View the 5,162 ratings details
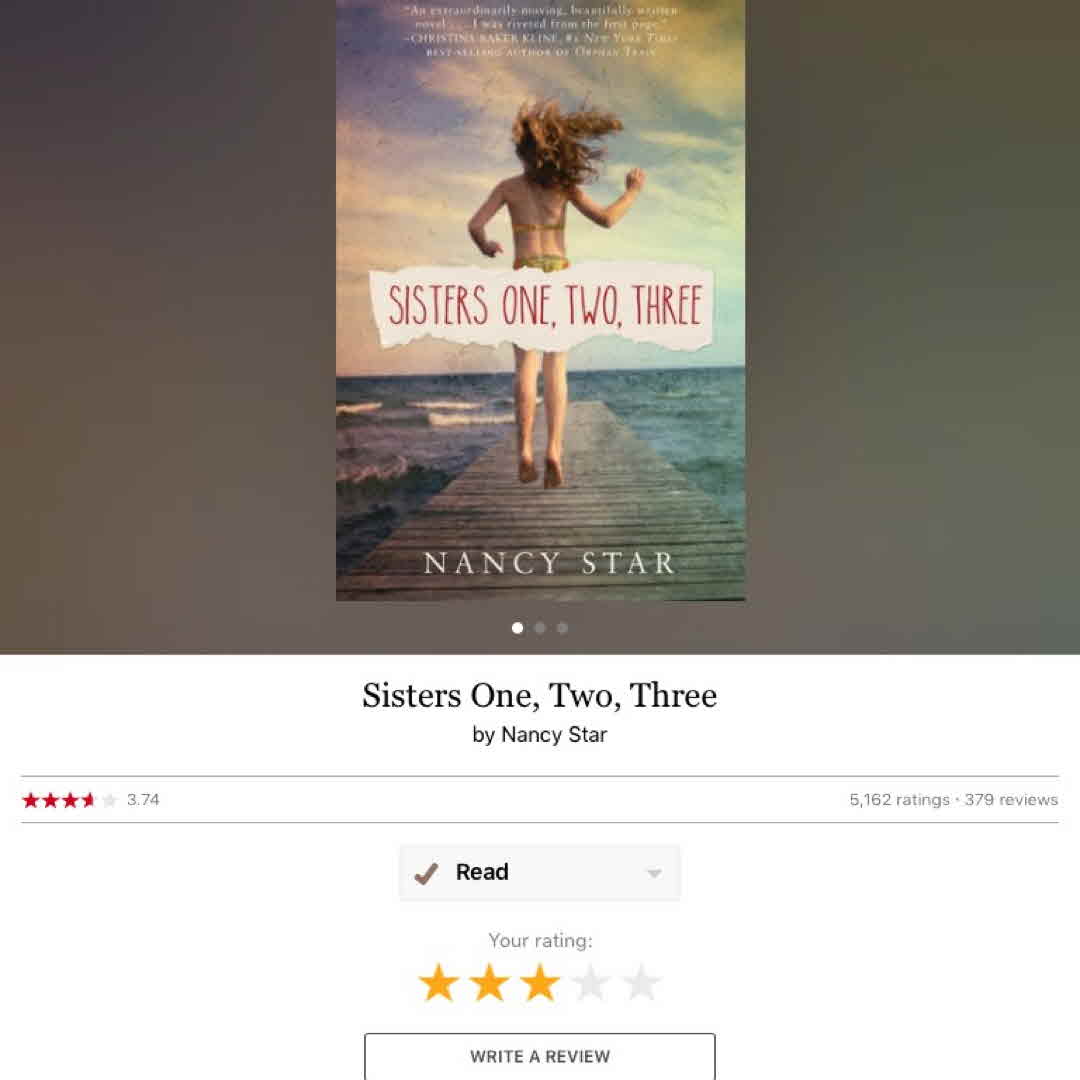Viewport: 1080px width, 1080px height. 899,800
